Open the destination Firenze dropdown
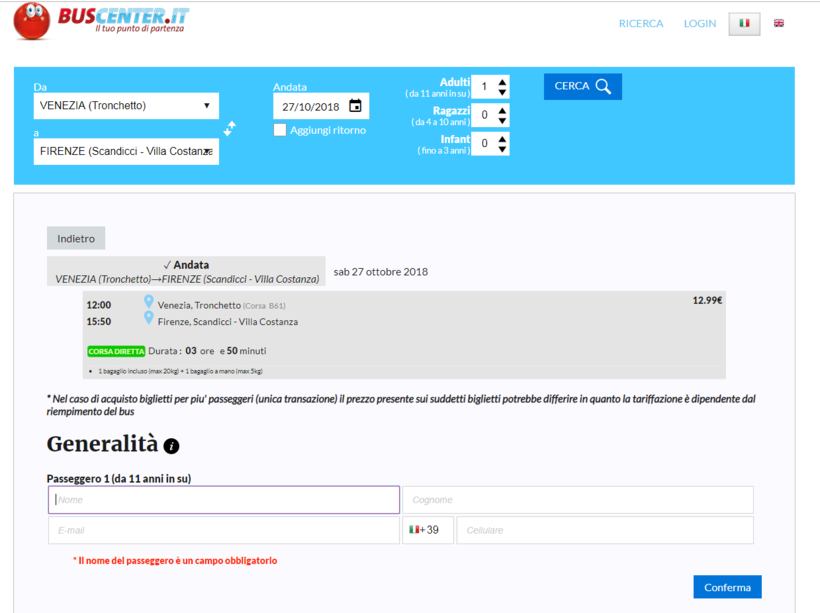Image resolution: width=820 pixels, height=613 pixels. click(126, 151)
